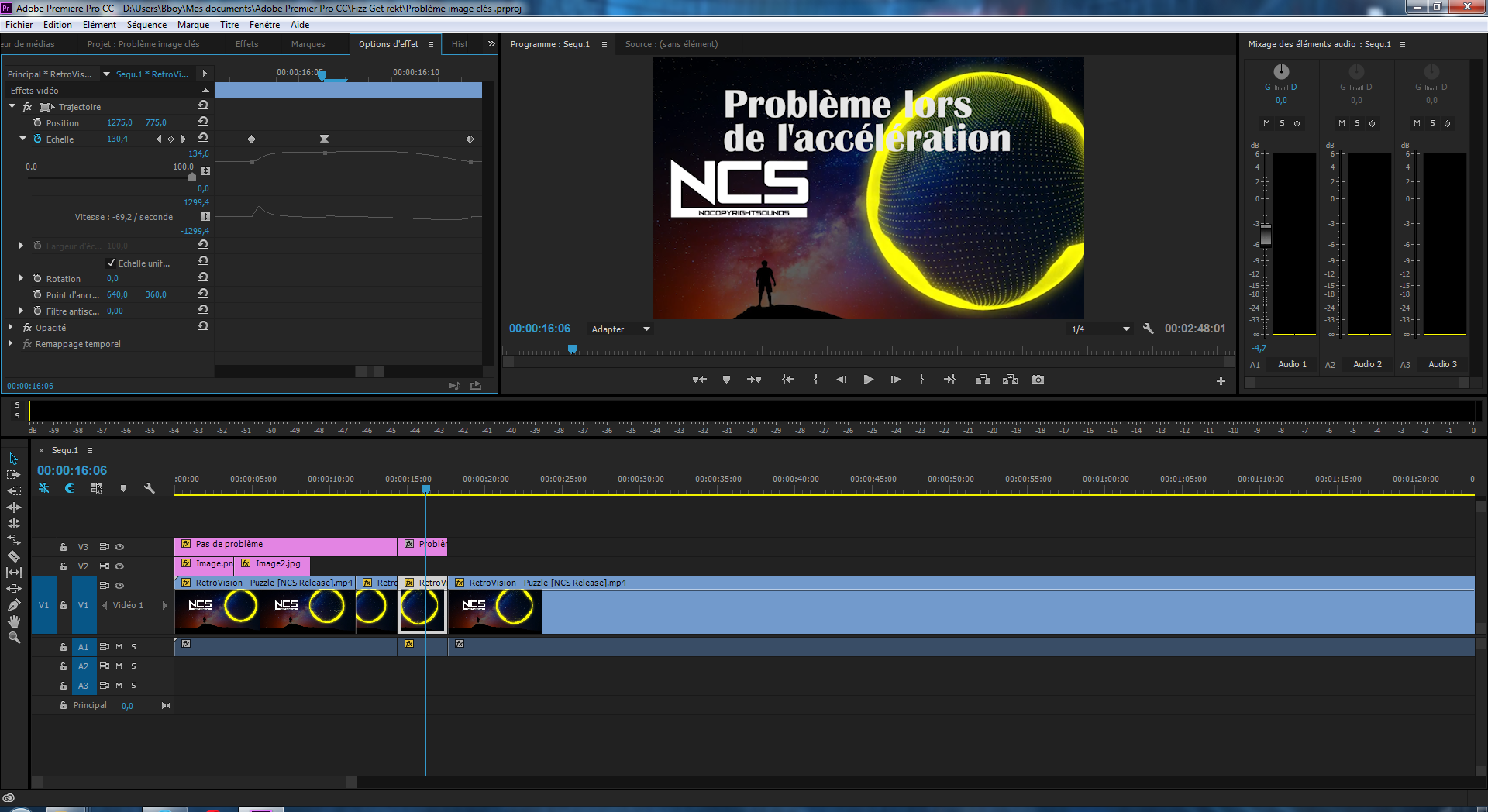Open the Fichier menu
The image size is (1488, 812).
[x=19, y=25]
